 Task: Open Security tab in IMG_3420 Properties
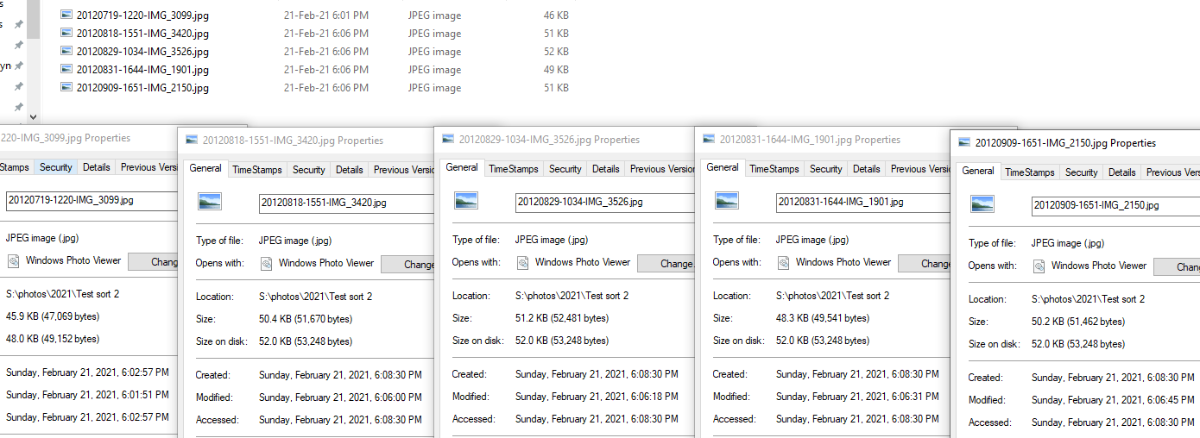pos(309,170)
